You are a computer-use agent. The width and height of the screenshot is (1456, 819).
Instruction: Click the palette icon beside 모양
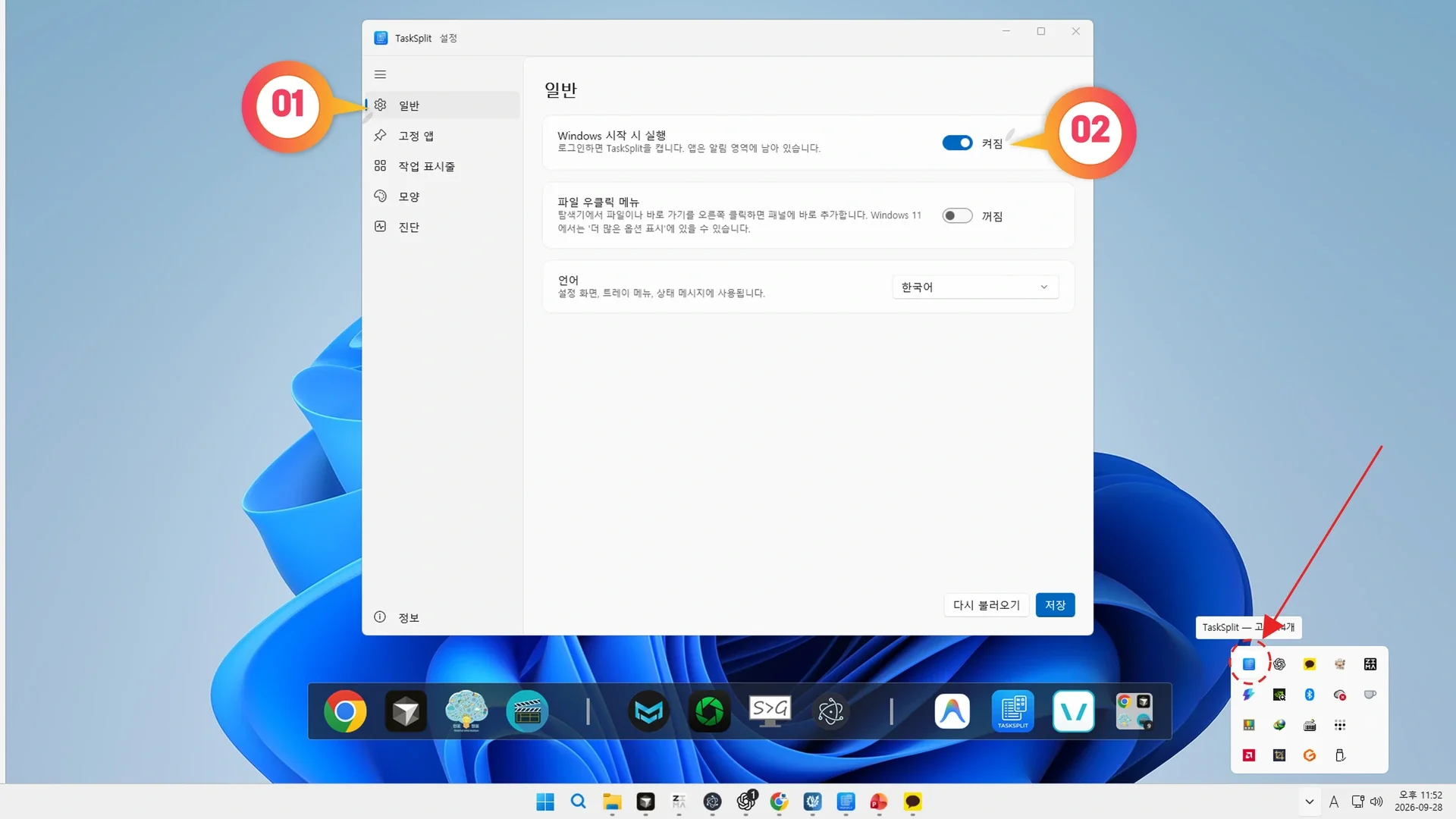[x=380, y=196]
